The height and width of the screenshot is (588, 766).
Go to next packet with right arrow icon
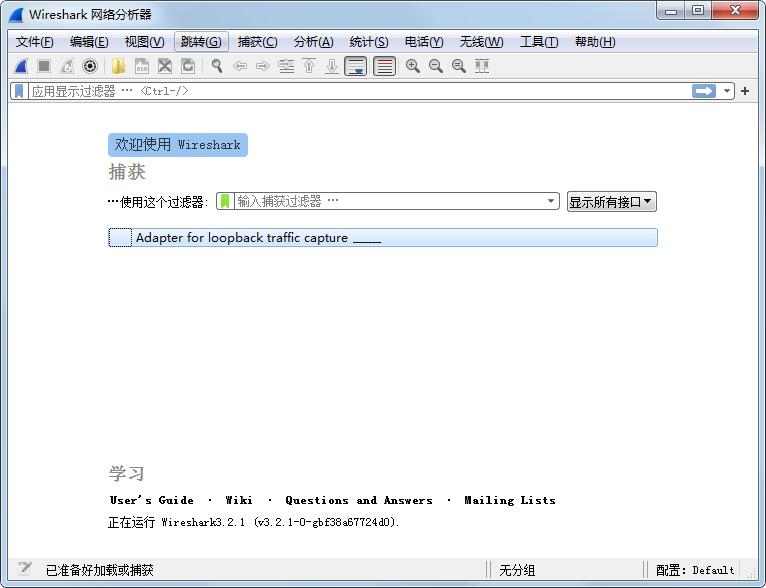(263, 66)
